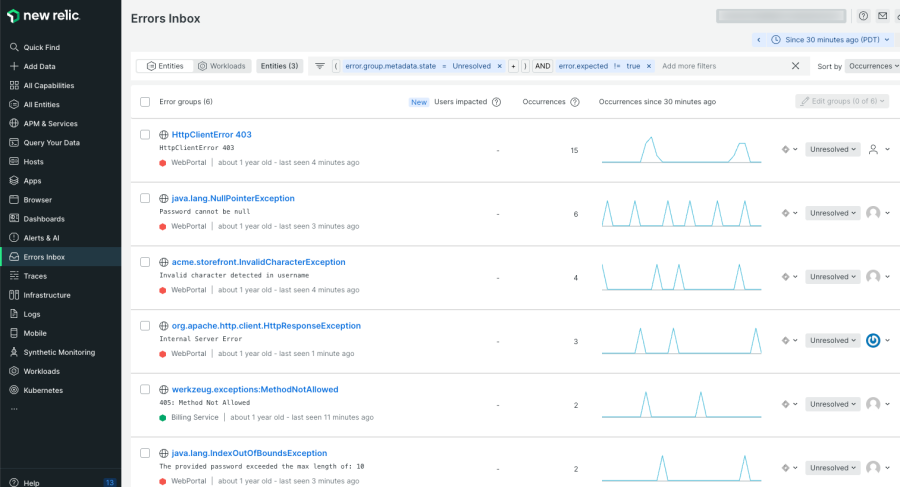
Task: Select all error groups checkbox
Action: pyautogui.click(x=145, y=102)
